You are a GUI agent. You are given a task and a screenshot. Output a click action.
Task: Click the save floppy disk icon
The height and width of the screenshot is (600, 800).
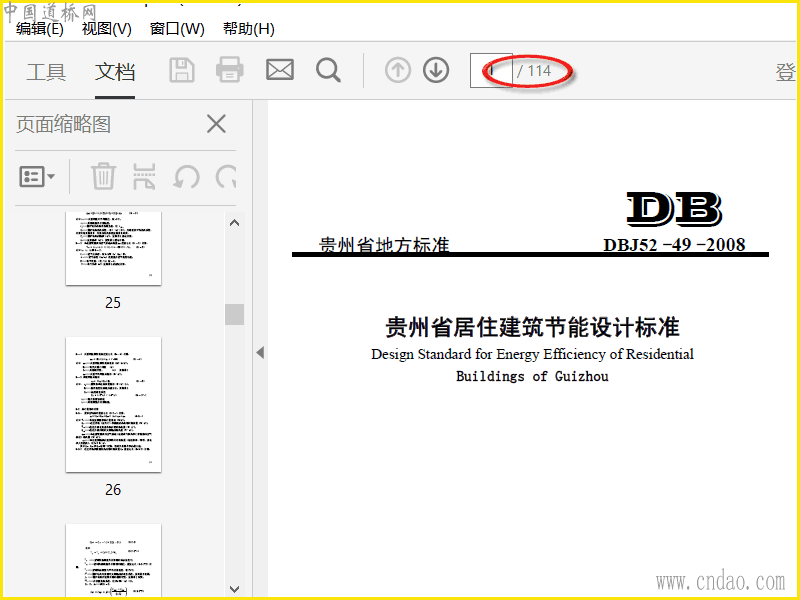point(182,70)
